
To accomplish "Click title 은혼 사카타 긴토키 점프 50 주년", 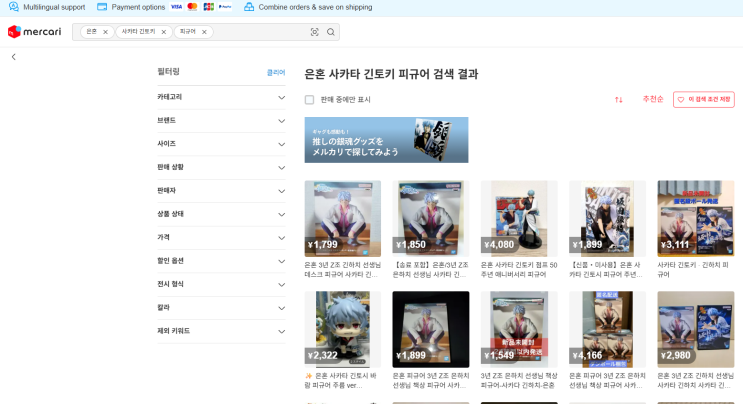I will click(519, 269).
